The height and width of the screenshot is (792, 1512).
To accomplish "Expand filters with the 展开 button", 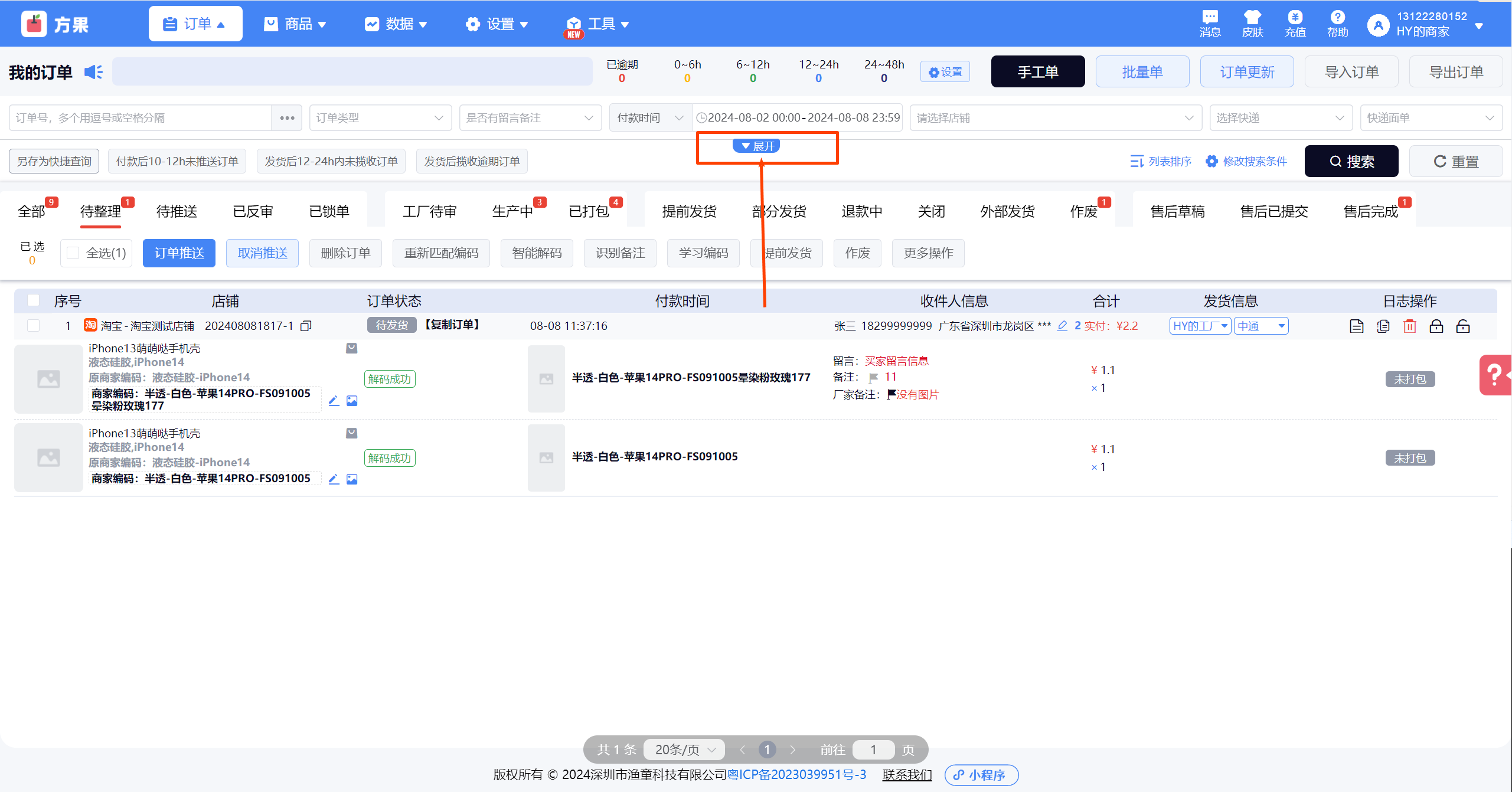I will click(x=756, y=146).
